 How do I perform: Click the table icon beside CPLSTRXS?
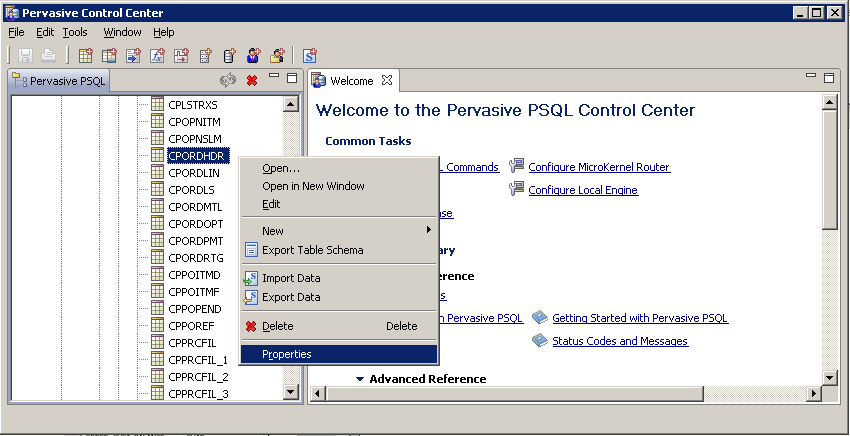coord(157,104)
